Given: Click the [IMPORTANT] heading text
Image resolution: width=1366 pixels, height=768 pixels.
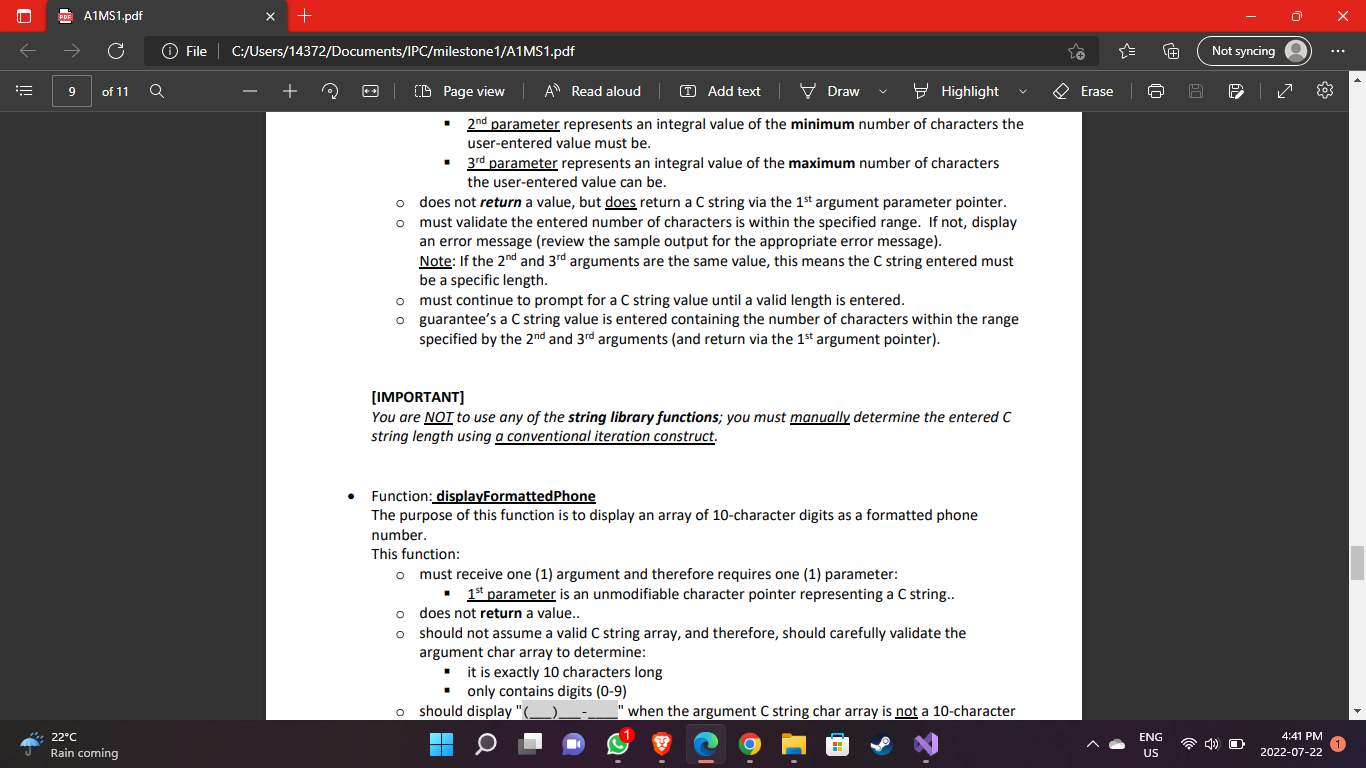Looking at the screenshot, I should tap(417, 397).
